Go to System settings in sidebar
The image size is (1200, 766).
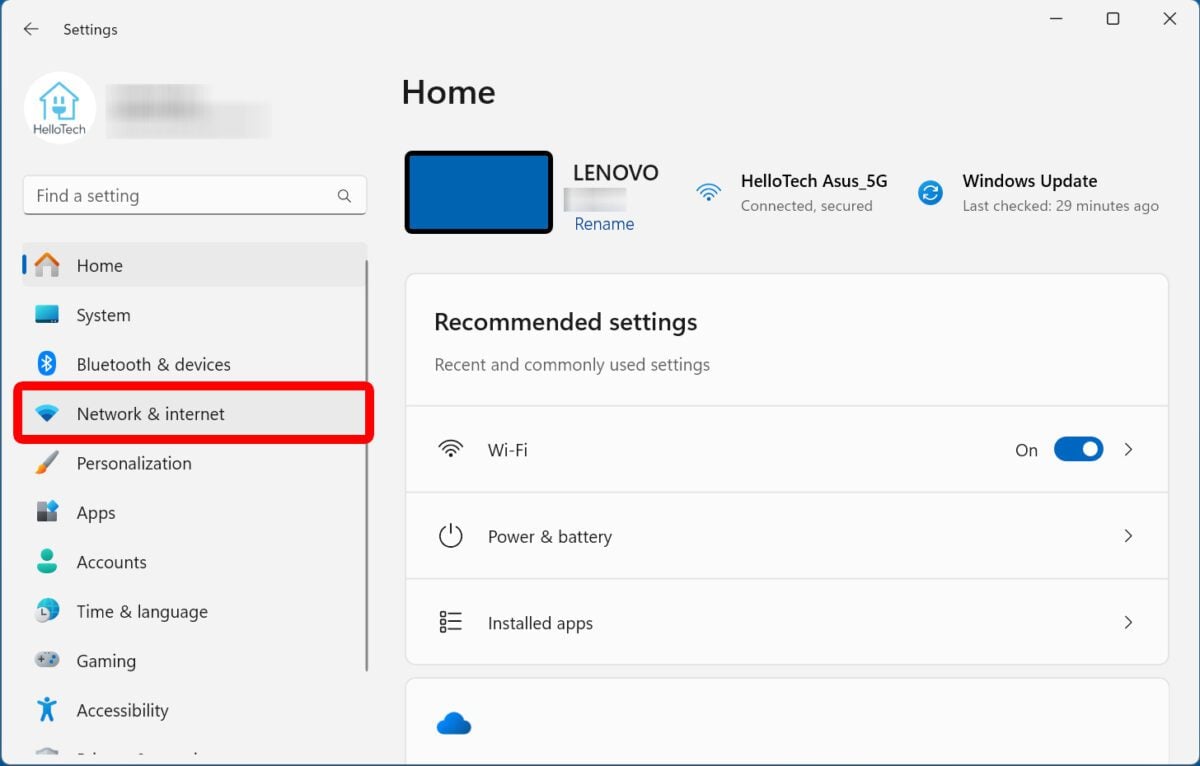pos(103,315)
